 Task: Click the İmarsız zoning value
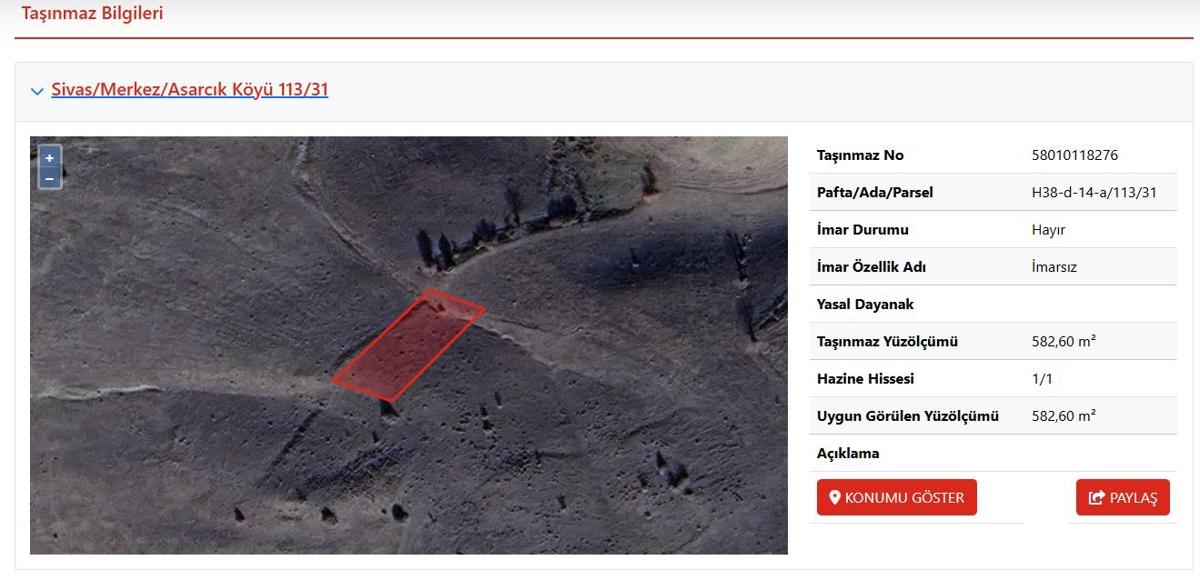tap(1054, 267)
